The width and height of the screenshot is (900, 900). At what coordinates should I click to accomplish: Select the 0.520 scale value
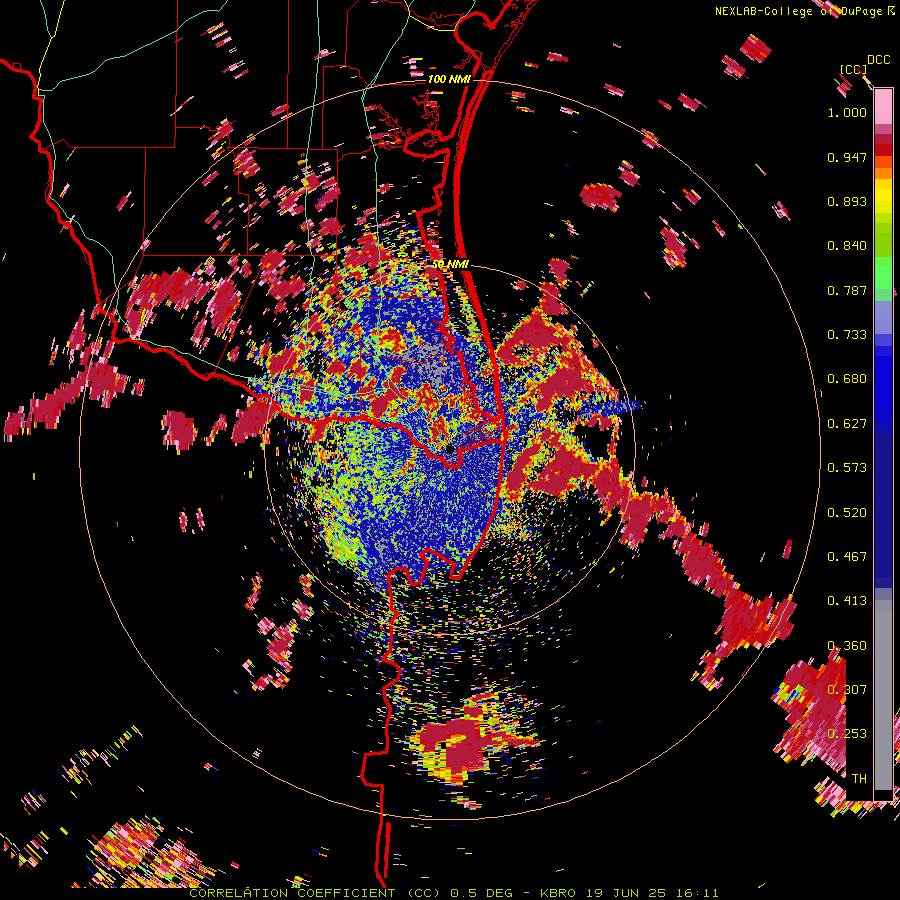click(847, 513)
